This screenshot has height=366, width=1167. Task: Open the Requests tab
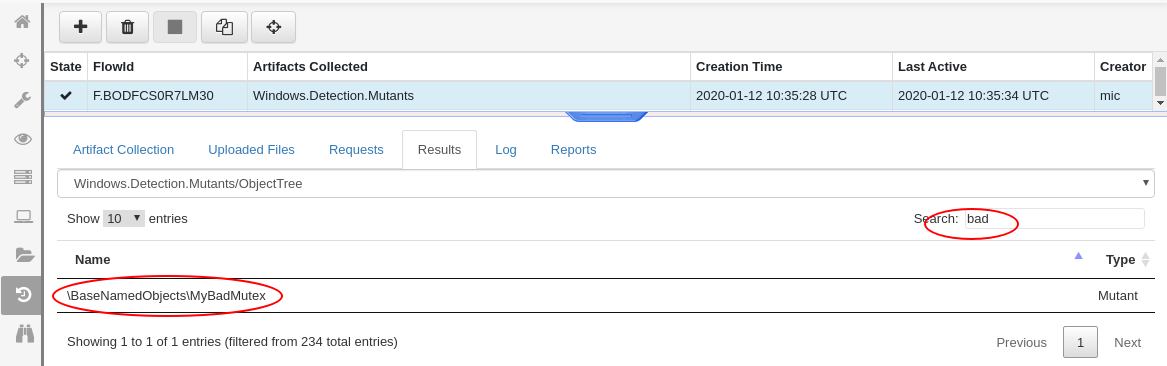point(357,150)
